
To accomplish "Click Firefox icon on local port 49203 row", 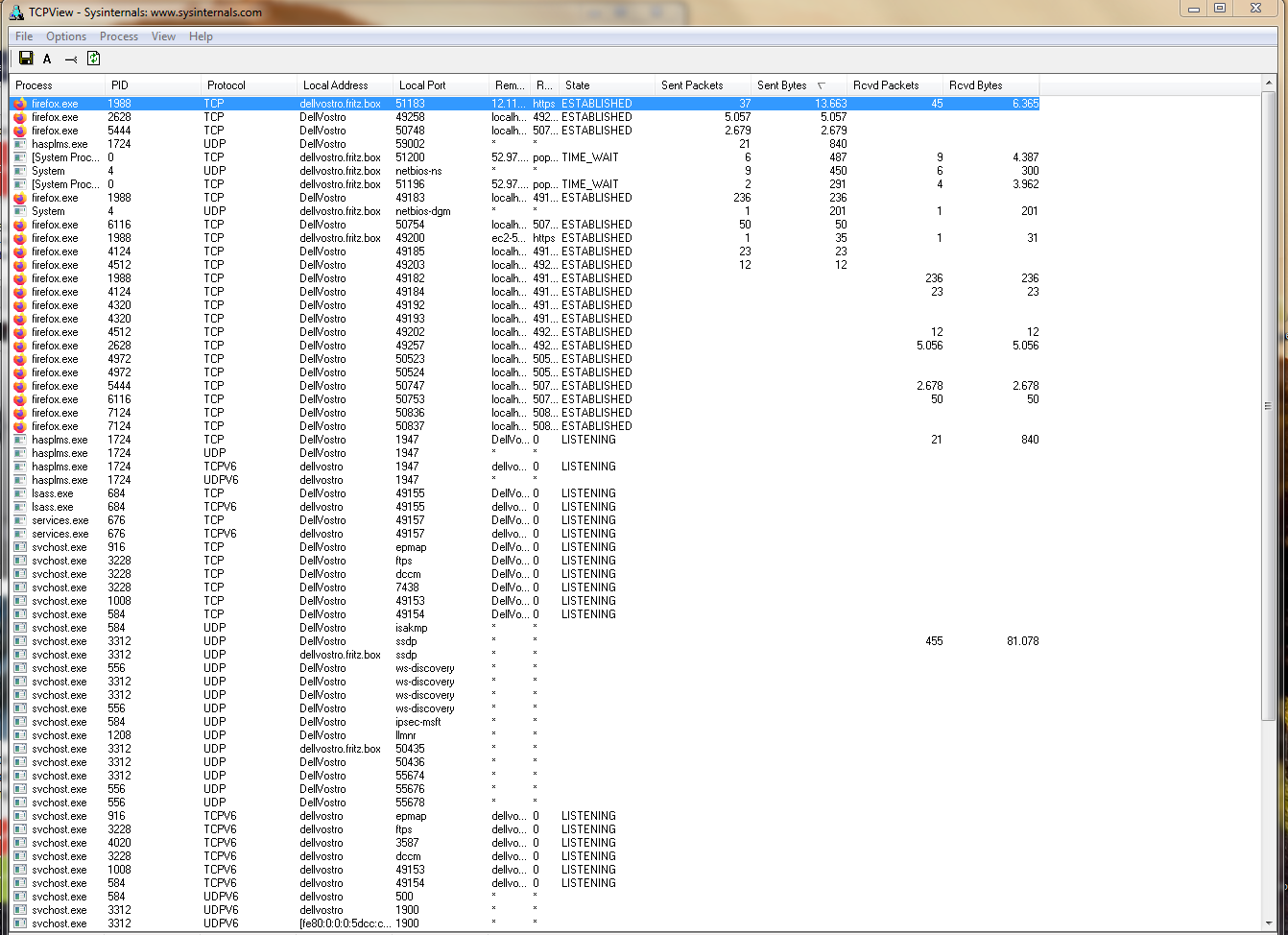I will [20, 265].
